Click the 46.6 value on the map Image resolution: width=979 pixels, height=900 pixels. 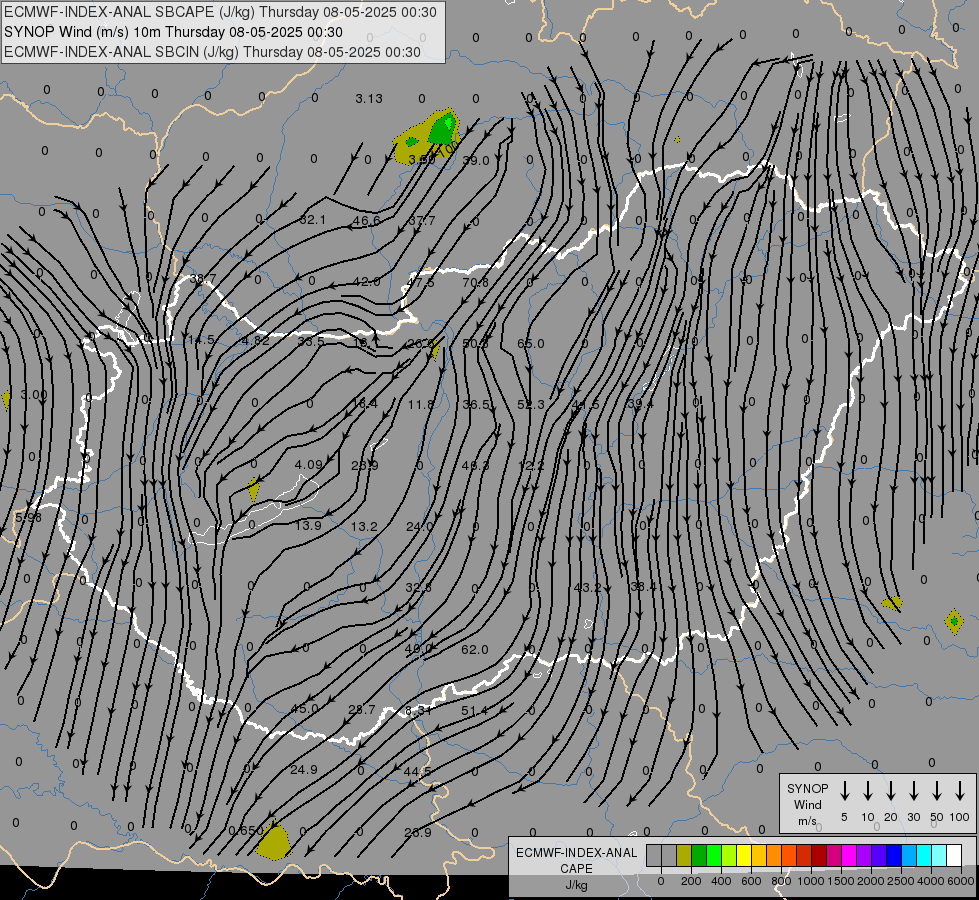pyautogui.click(x=367, y=220)
